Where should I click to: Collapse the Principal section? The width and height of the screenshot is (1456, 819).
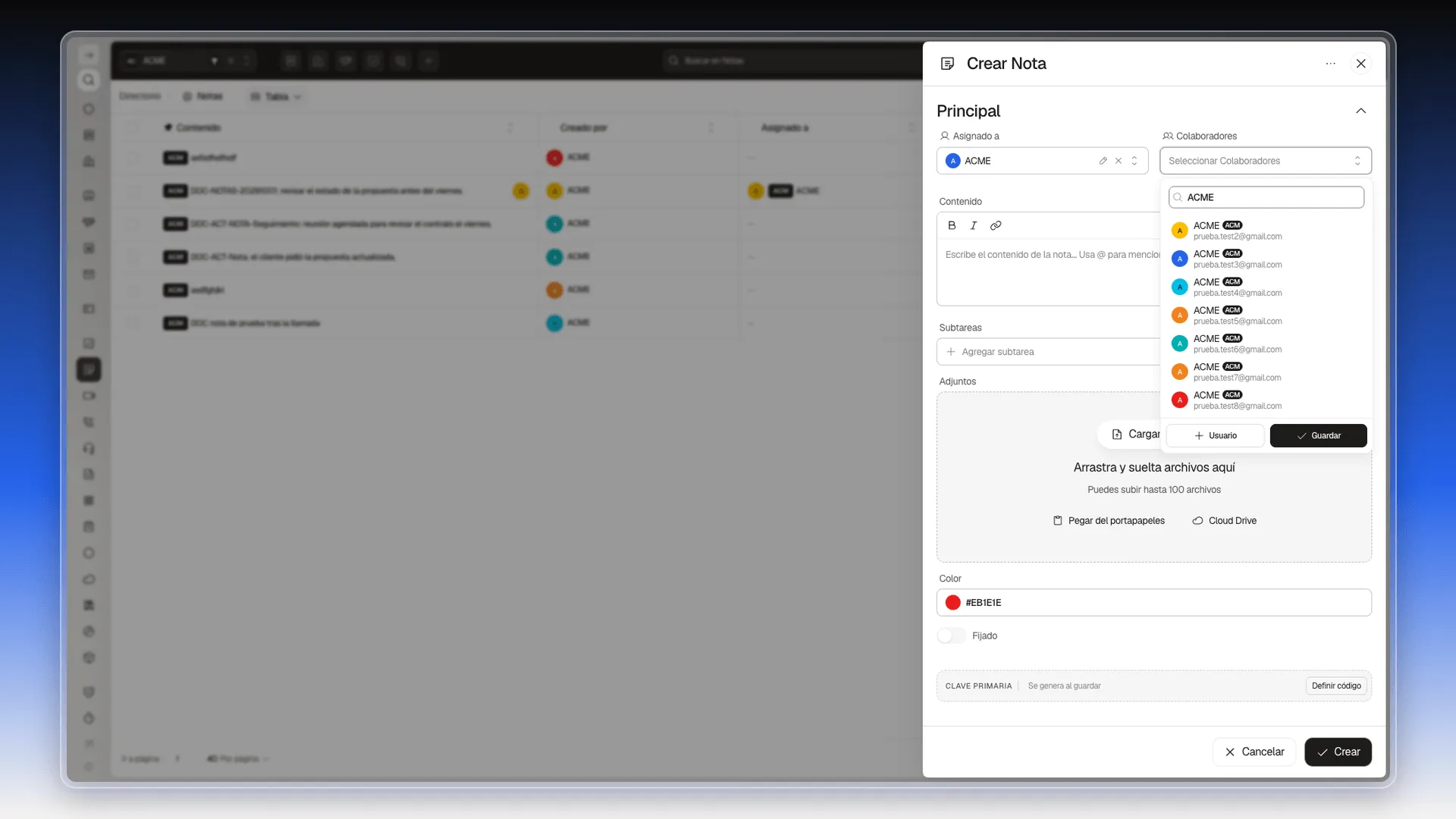click(1361, 111)
